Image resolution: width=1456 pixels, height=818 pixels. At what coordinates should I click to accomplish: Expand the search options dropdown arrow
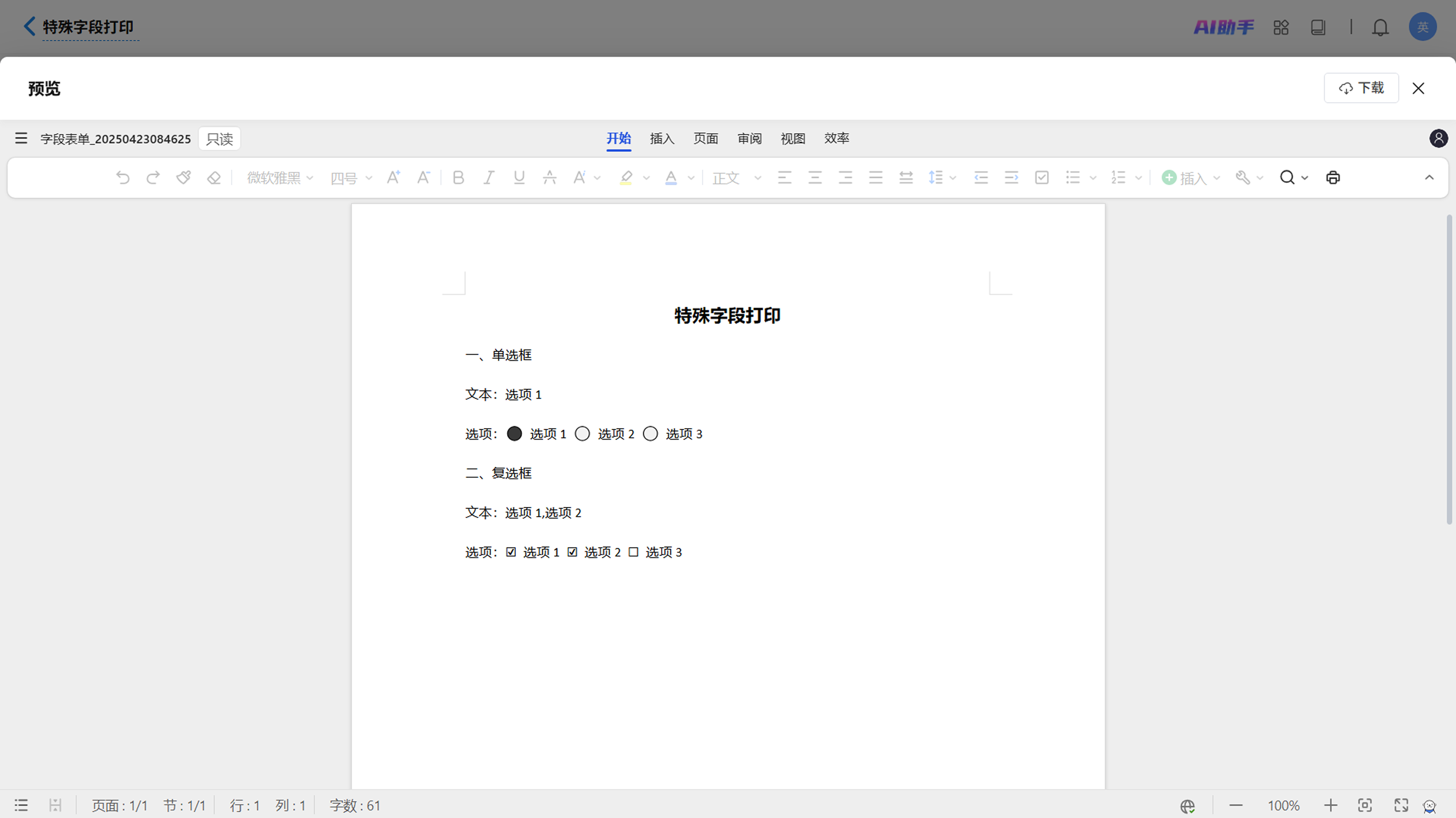(1304, 178)
